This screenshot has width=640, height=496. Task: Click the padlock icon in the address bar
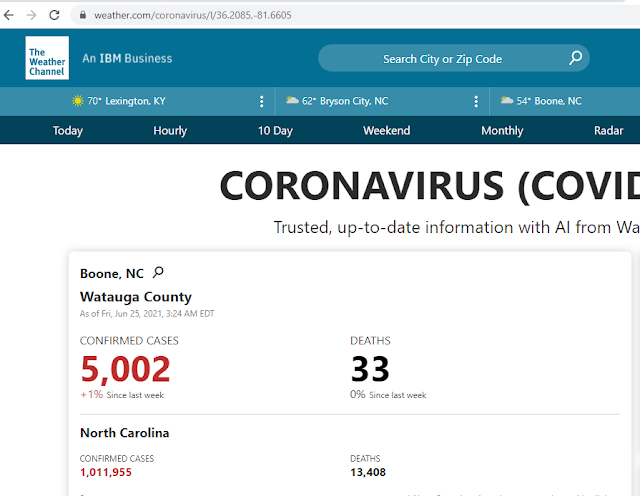pos(83,15)
